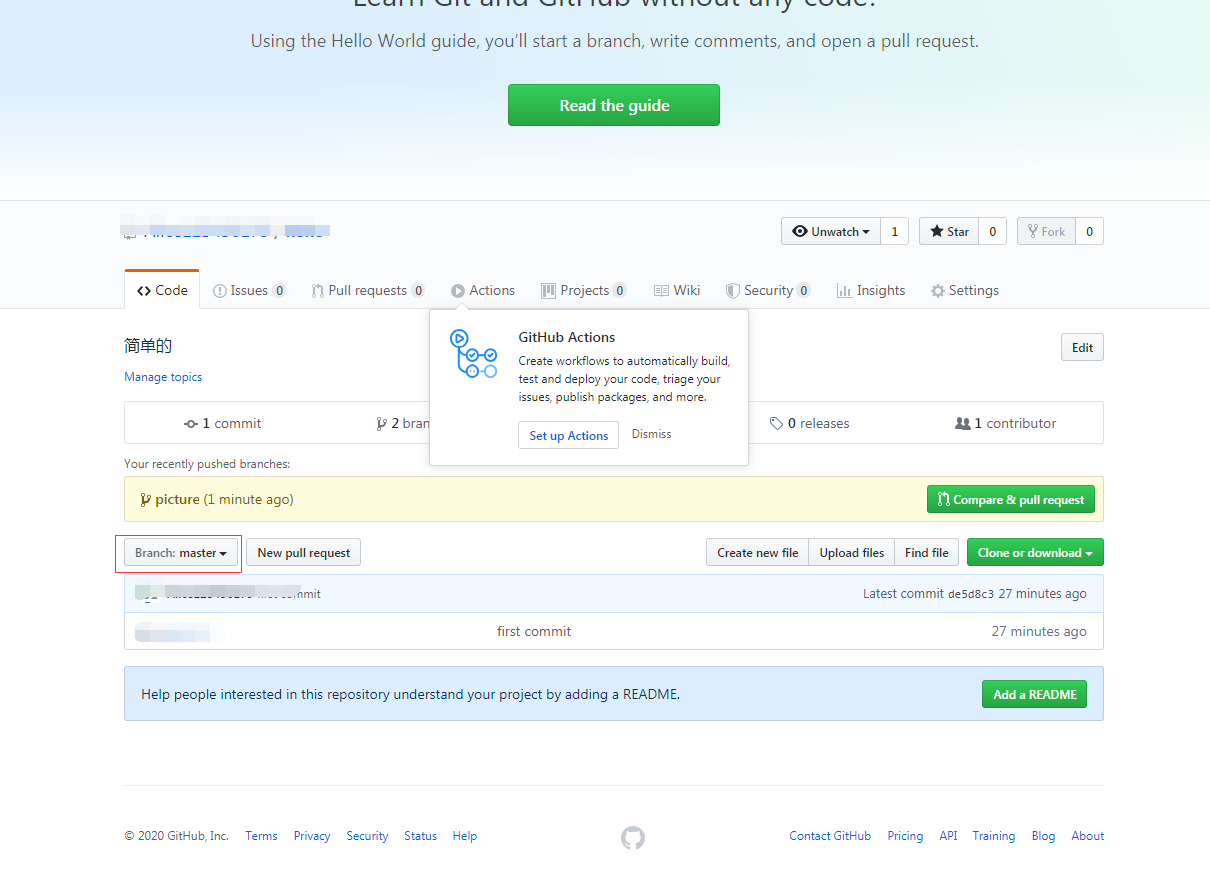
Task: Click Add a README button
Action: [x=1035, y=694]
